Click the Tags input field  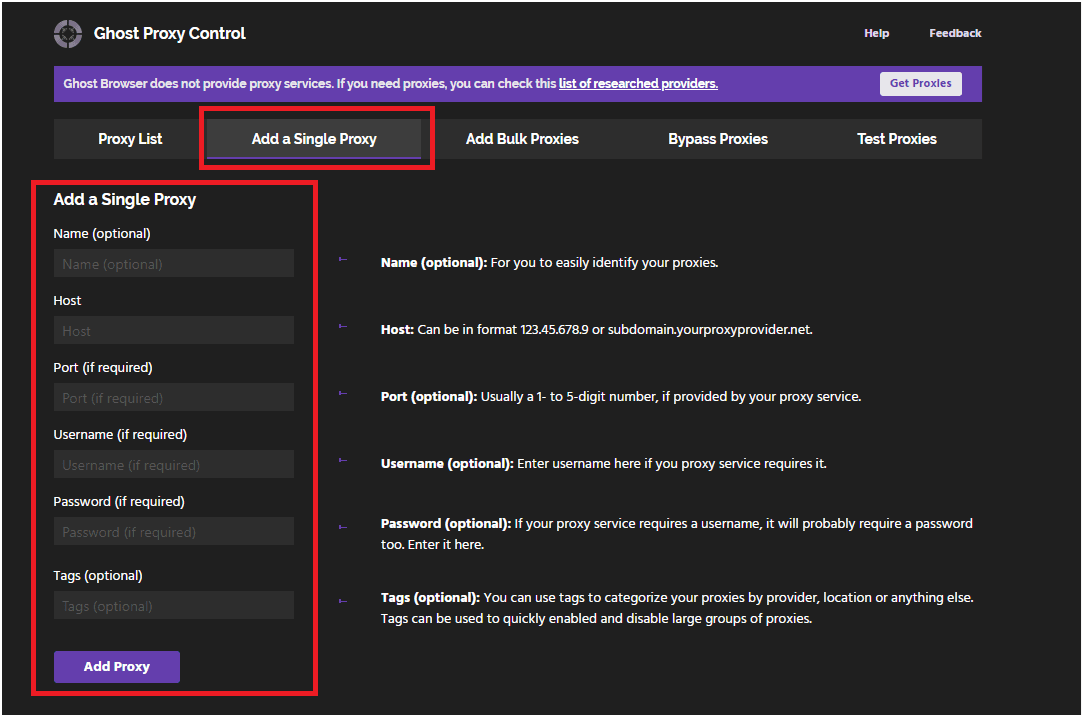[173, 605]
